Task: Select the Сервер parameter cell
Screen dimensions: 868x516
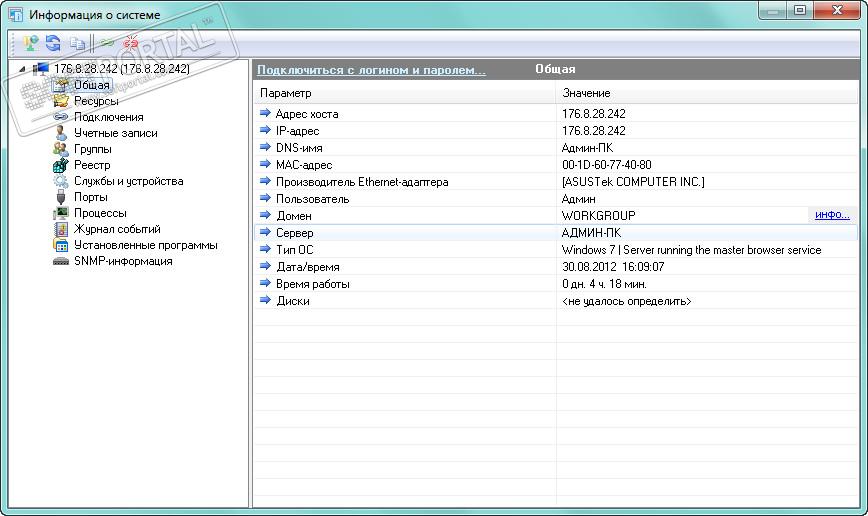Action: click(405, 233)
